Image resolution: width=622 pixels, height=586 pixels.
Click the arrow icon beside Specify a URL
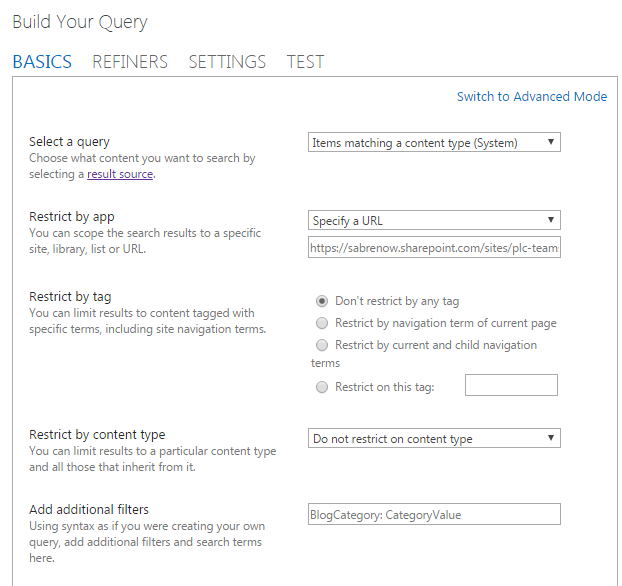(x=551, y=220)
